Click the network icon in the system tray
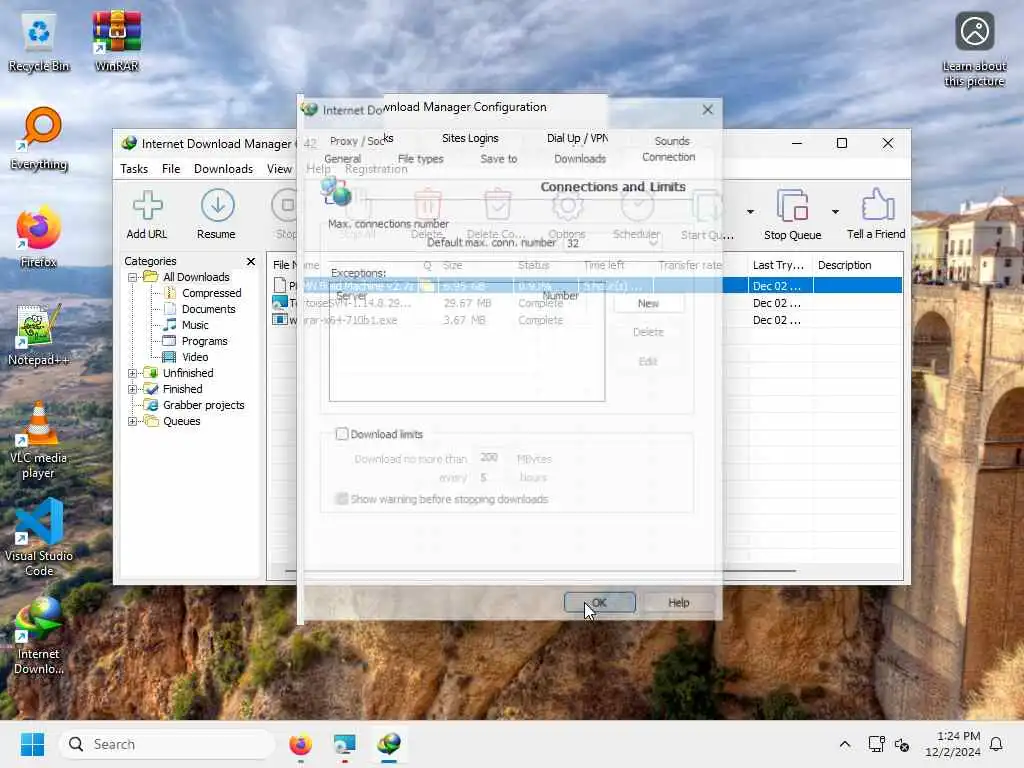This screenshot has width=1024, height=768. [876, 744]
